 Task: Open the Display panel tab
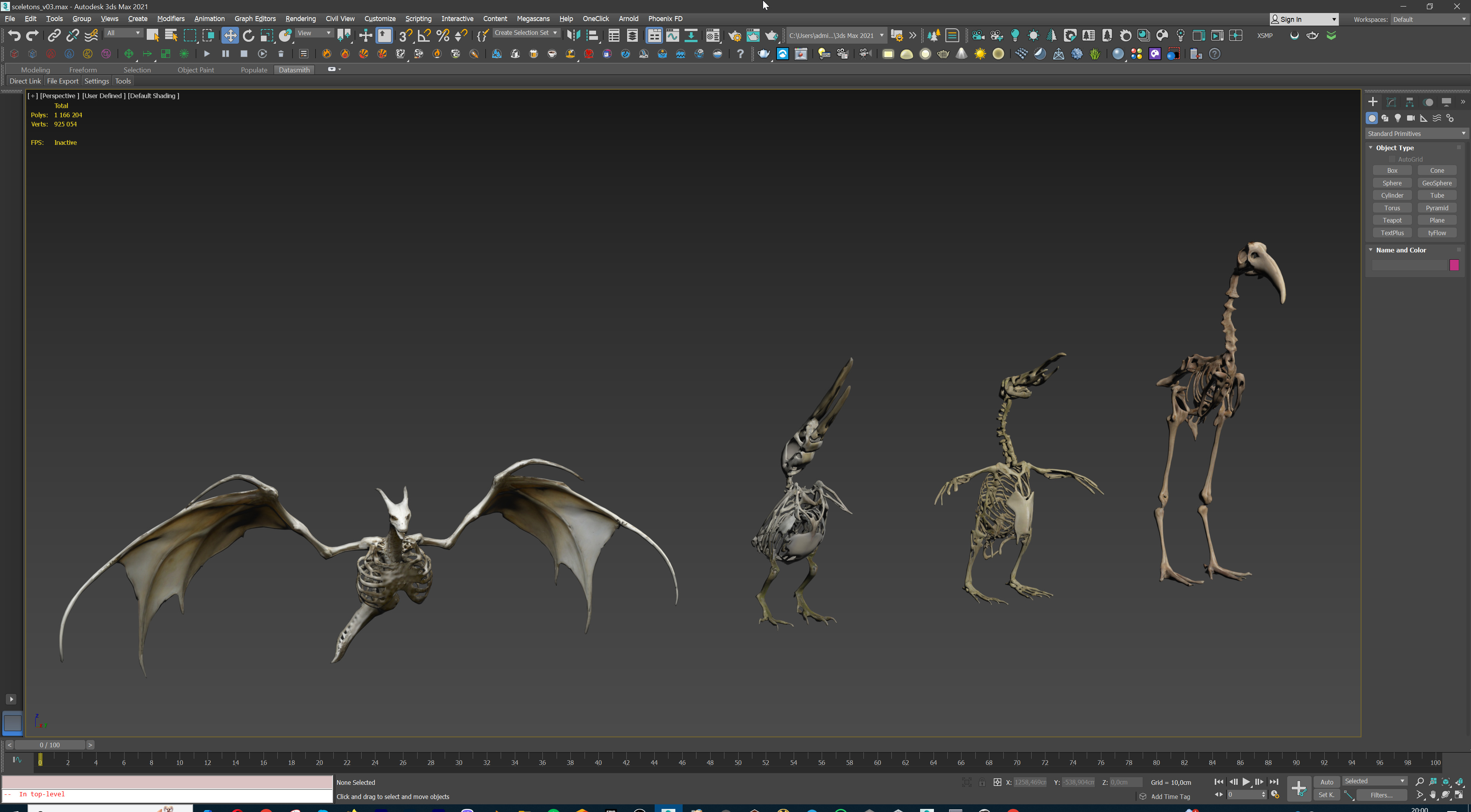[1446, 101]
